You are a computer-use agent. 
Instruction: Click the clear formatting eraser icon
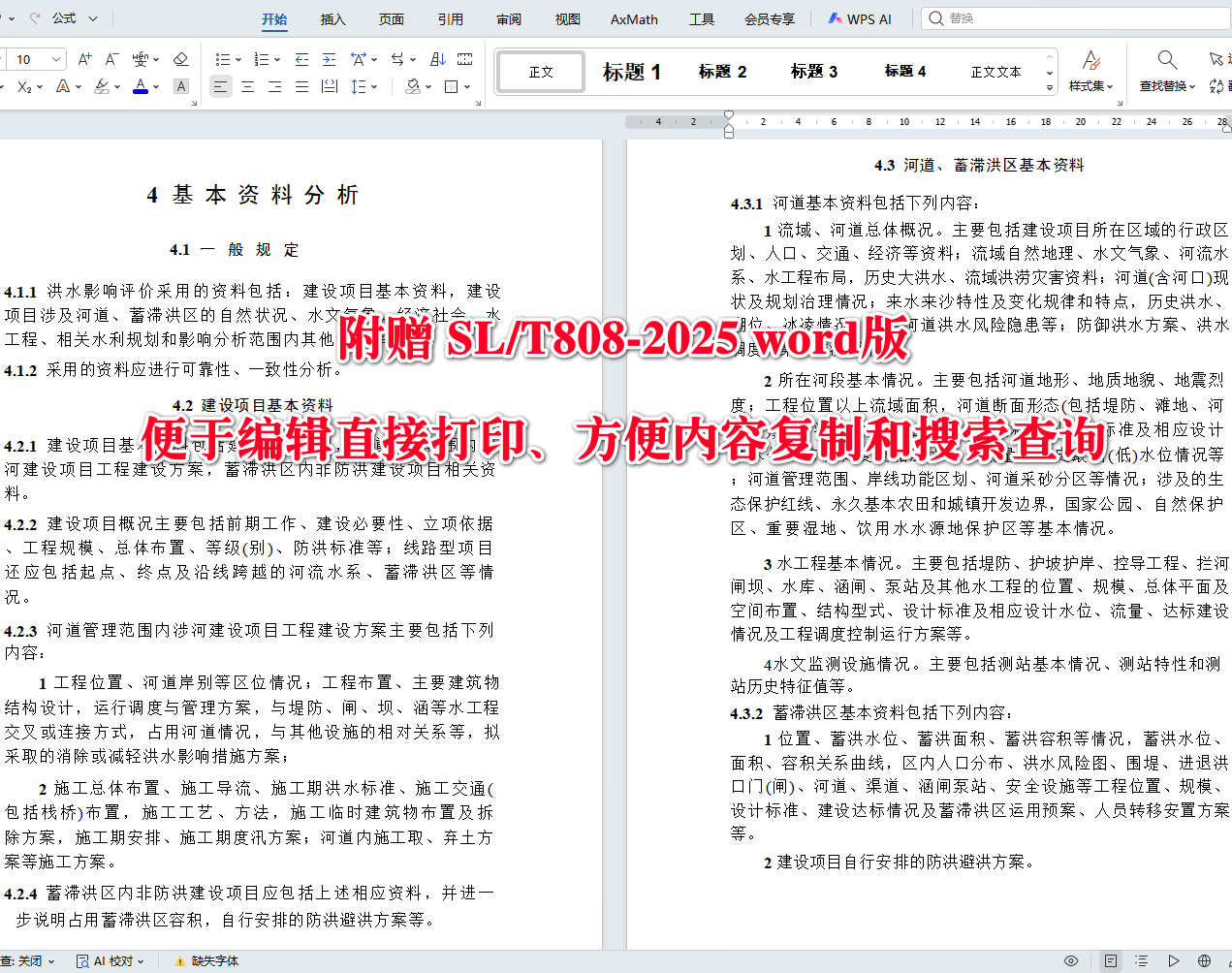pyautogui.click(x=180, y=58)
